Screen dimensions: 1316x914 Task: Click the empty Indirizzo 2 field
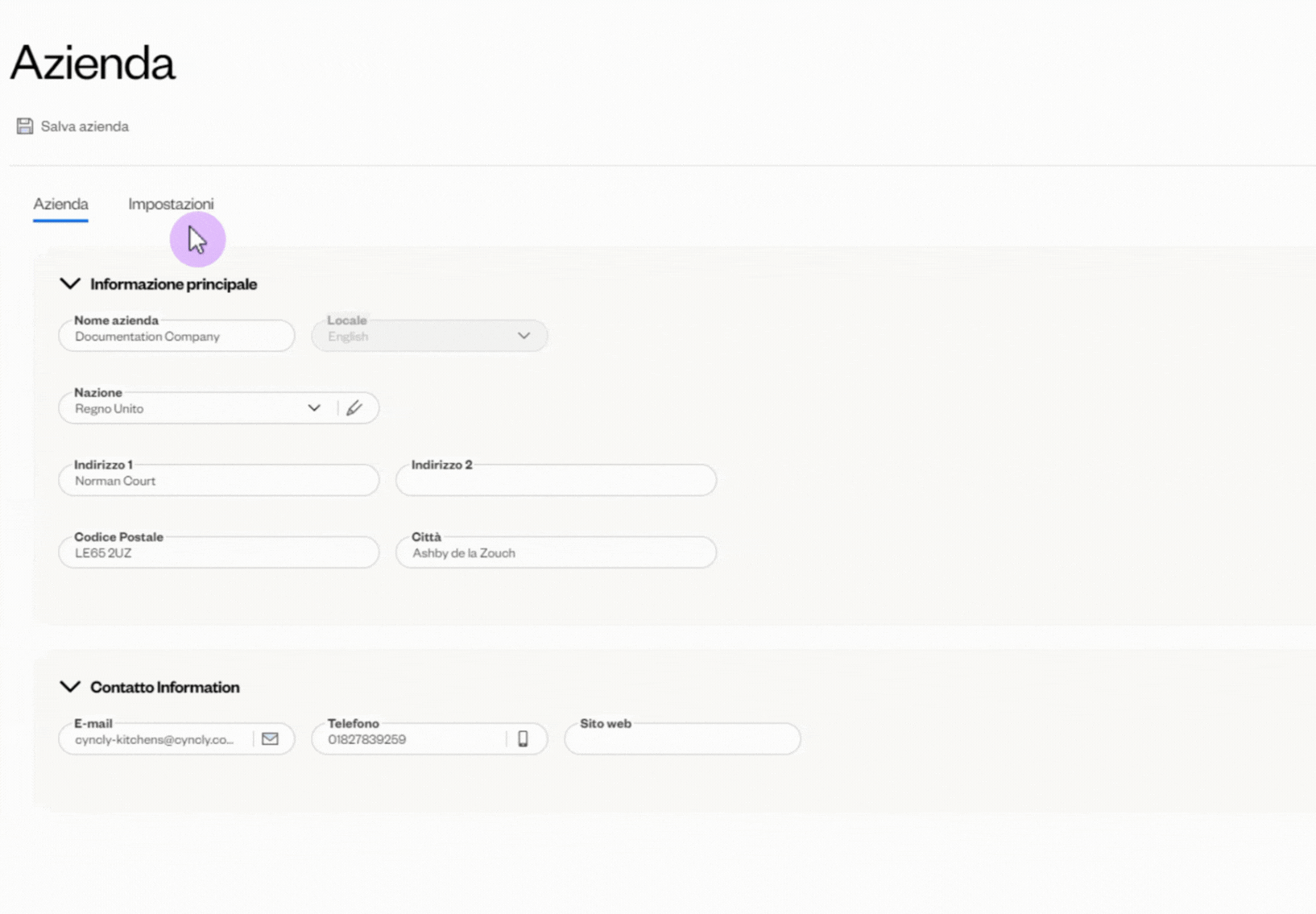pos(556,481)
